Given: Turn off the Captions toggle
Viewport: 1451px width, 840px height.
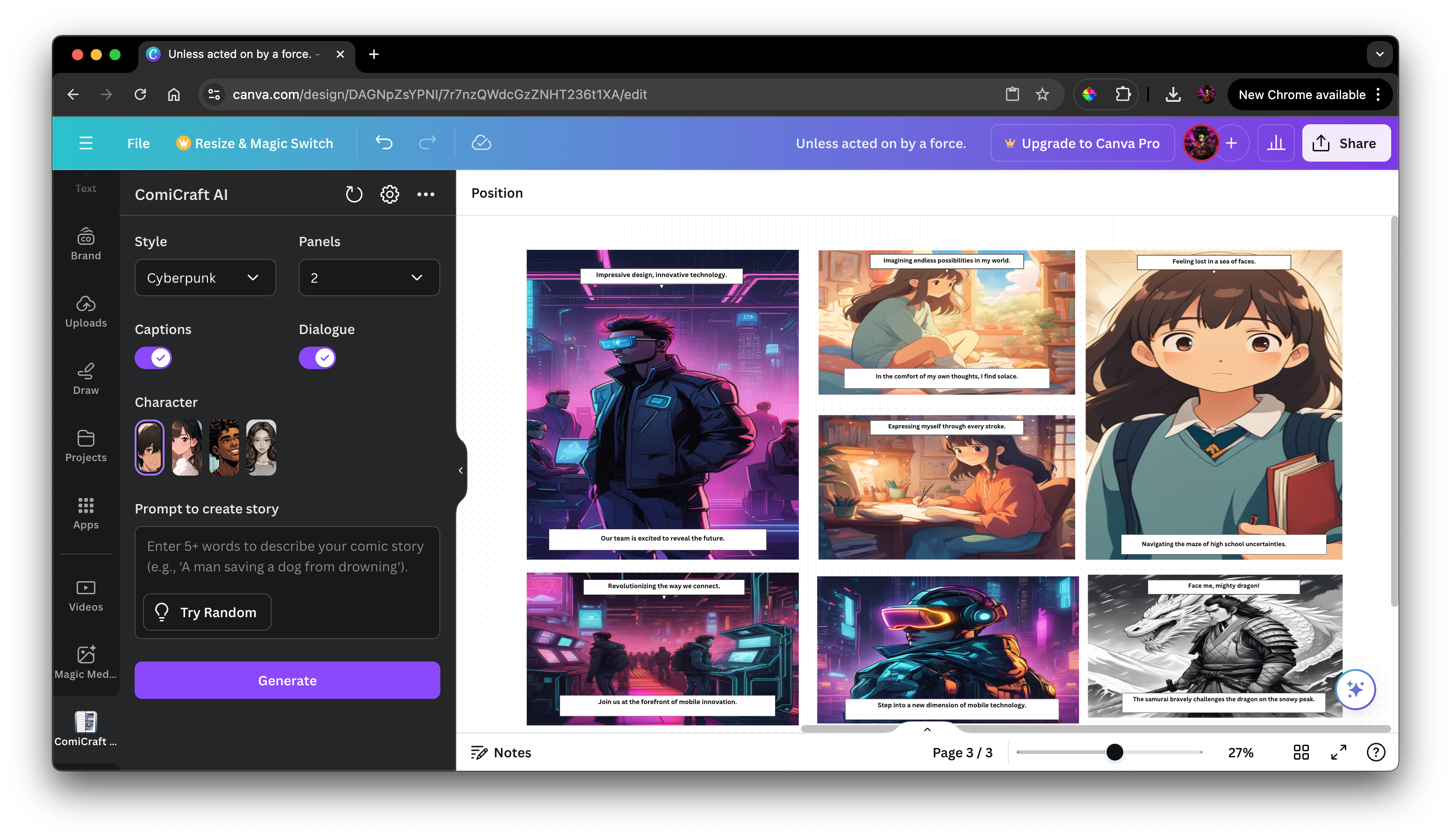Looking at the screenshot, I should (x=153, y=358).
